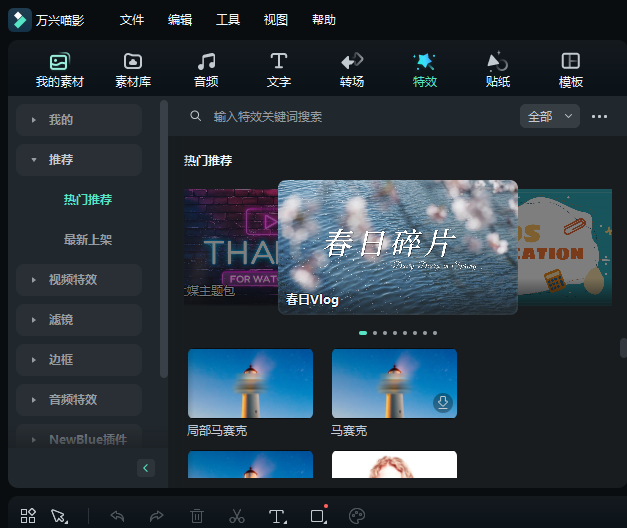Image resolution: width=627 pixels, height=528 pixels.
Task: Expand the 滤镜 category
Action: point(79,320)
